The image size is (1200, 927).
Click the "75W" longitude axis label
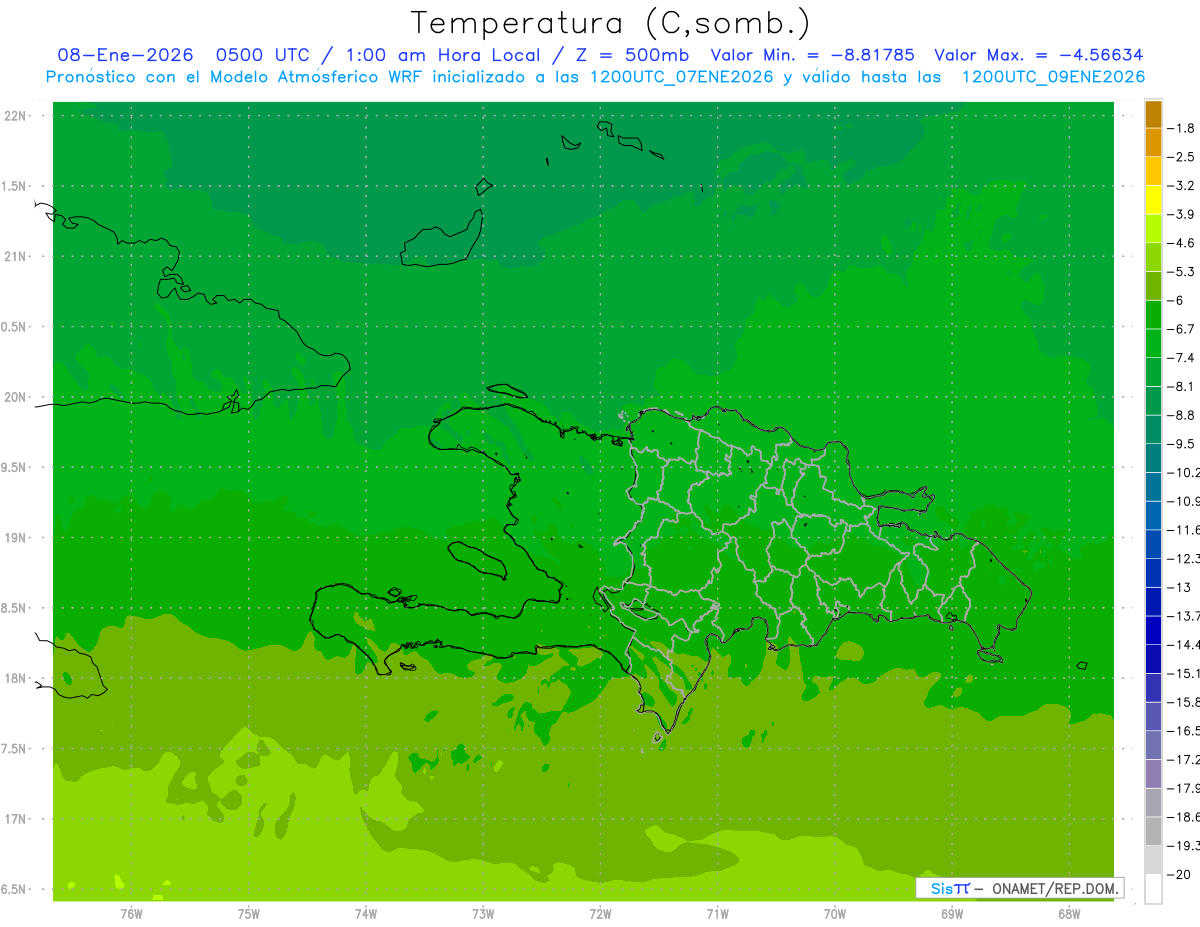click(249, 913)
